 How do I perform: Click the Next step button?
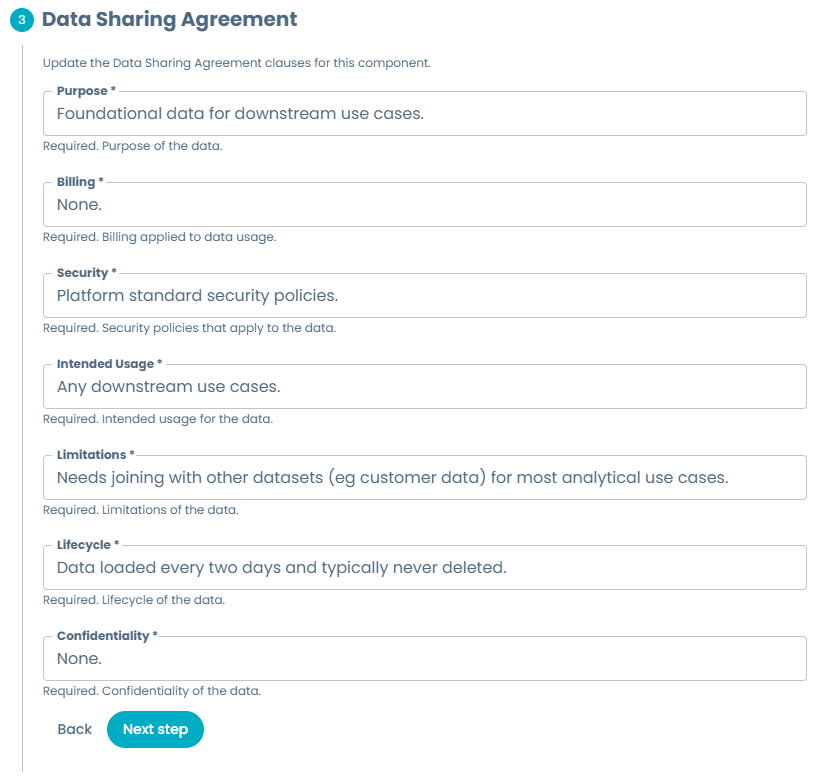pos(155,729)
